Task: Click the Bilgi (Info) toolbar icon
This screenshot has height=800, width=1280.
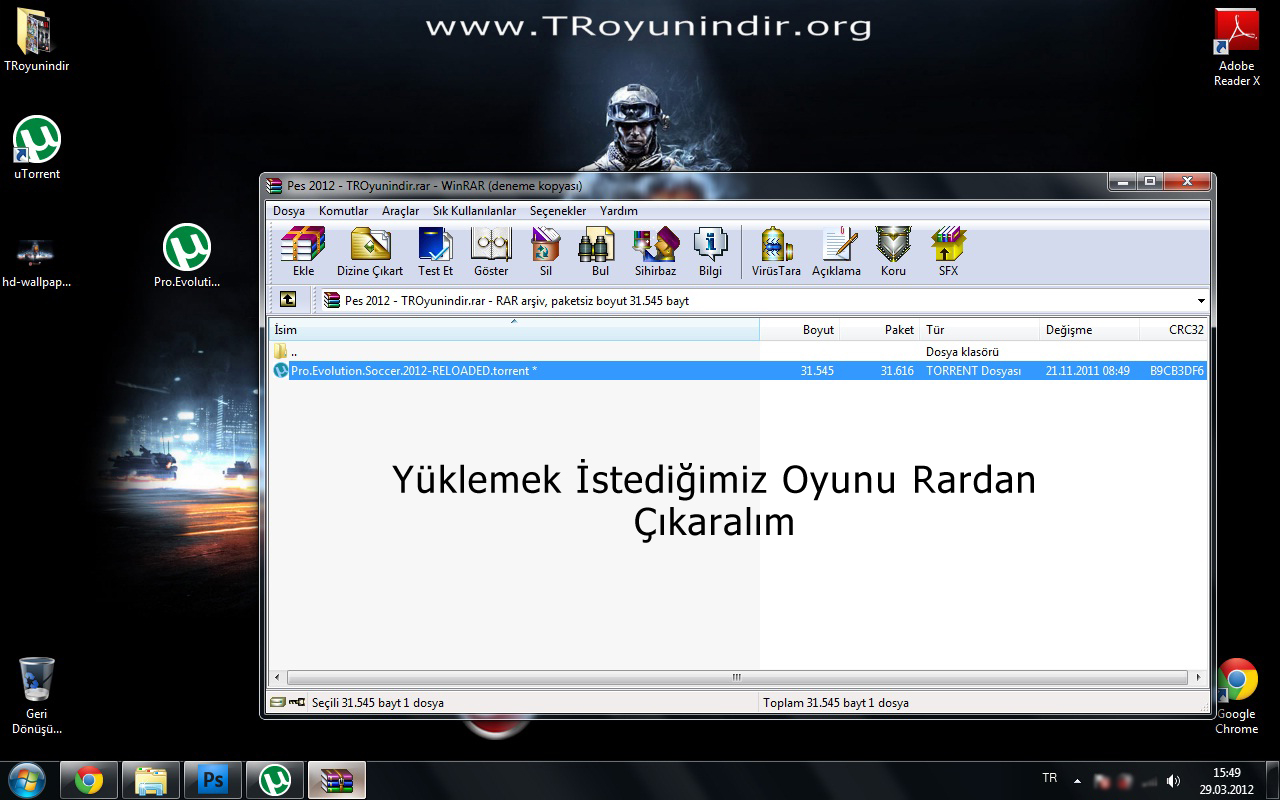Action: 710,252
